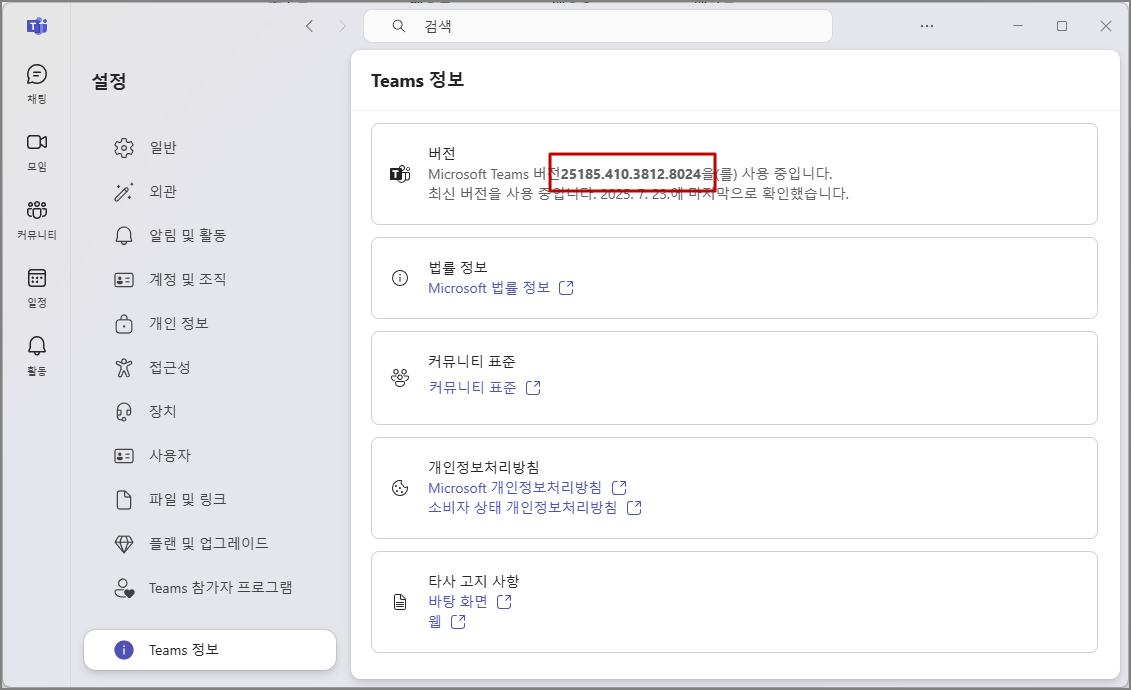1131x690 pixels.
Task: Click the 타사 고지 사항 document icon
Action: tap(400, 602)
